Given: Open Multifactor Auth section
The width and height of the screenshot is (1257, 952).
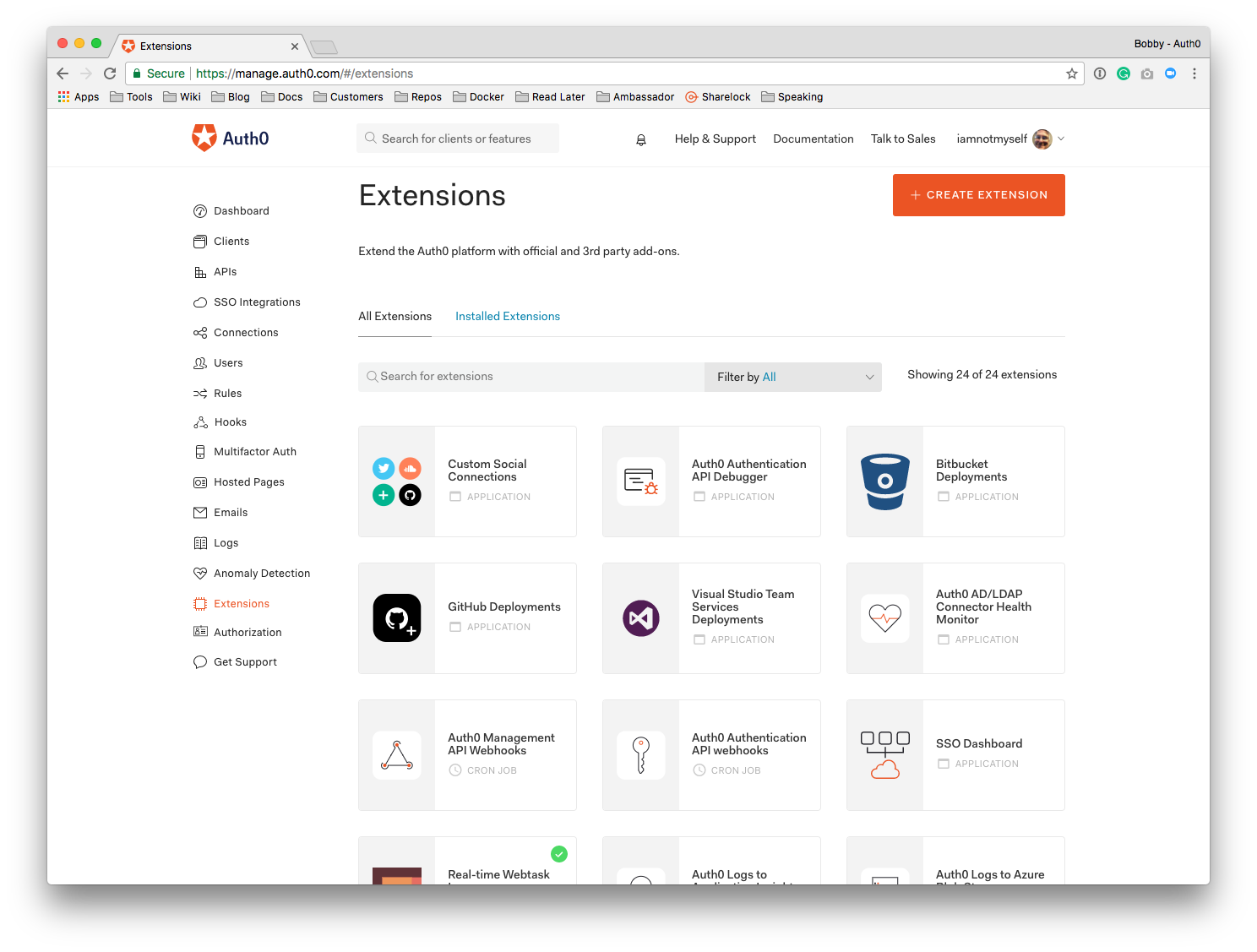Looking at the screenshot, I should click(x=254, y=452).
